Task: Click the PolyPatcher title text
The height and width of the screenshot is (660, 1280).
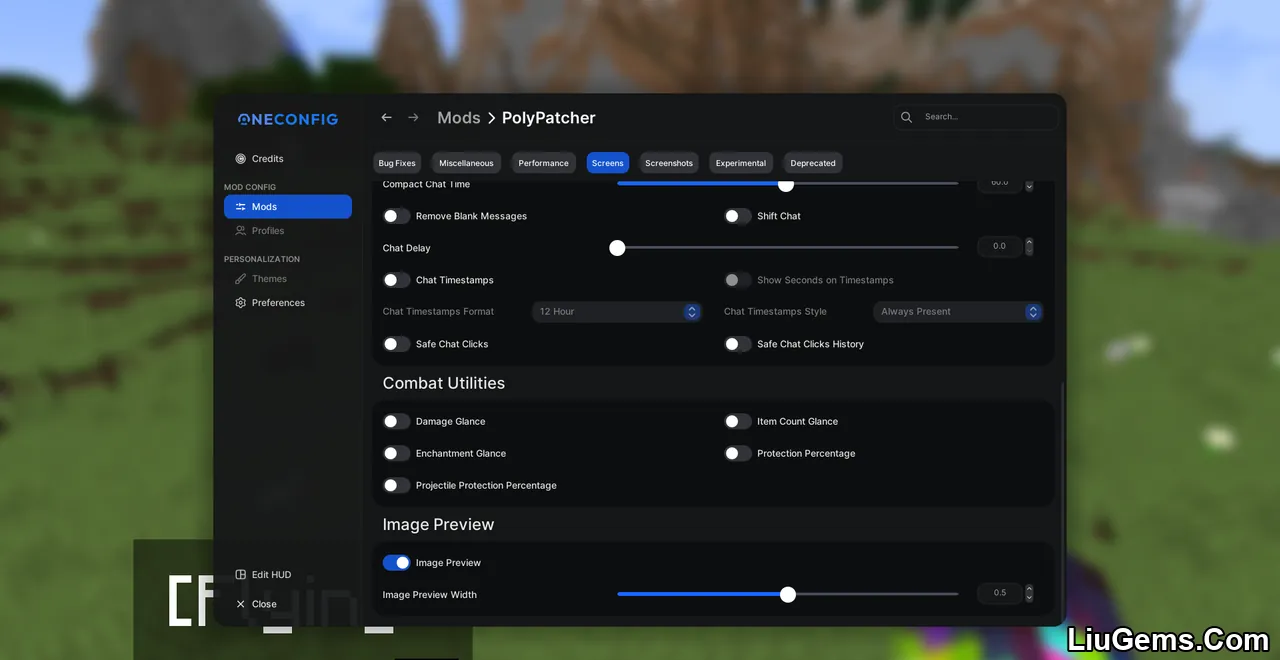Action: (x=549, y=118)
